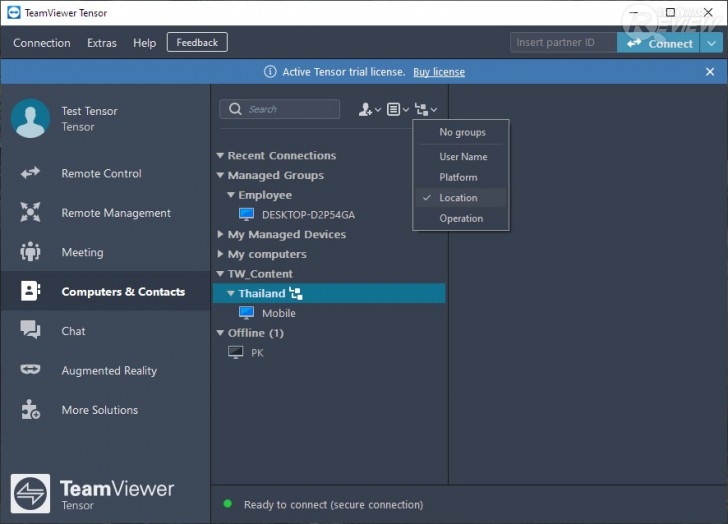Click the Augmented Reality label
728x524 pixels.
109,370
